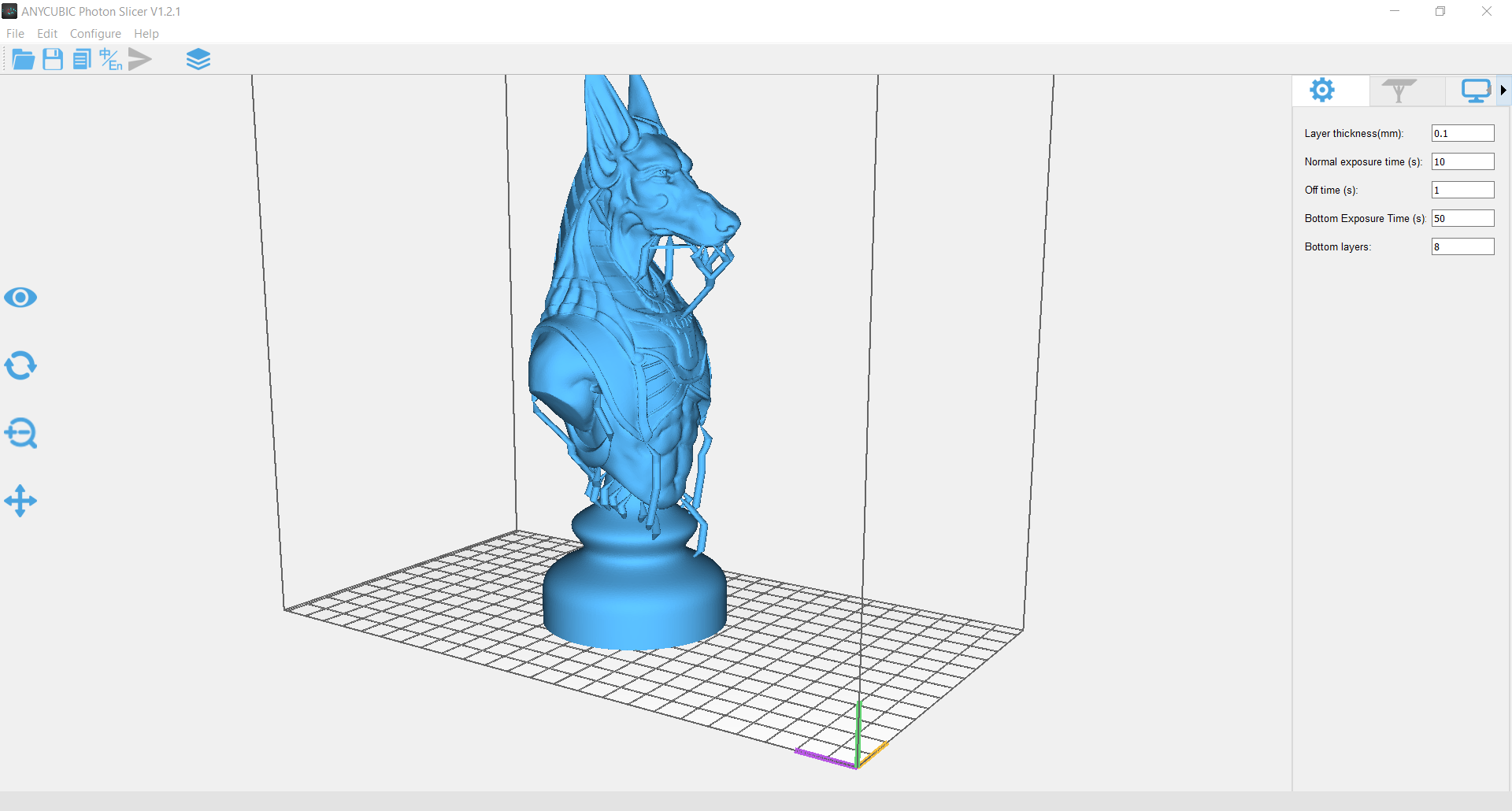Viewport: 1512px width, 811px height.
Task: Switch to the supports tab
Action: 1399,91
